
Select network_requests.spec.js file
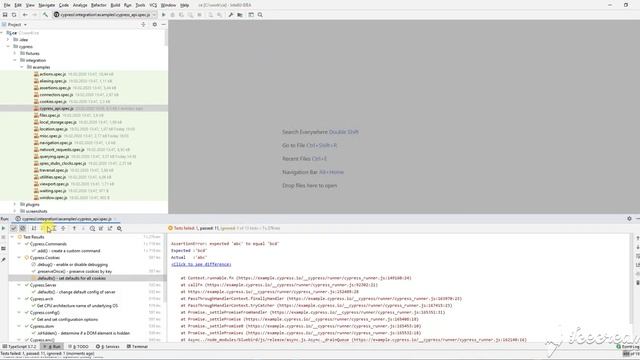pyautogui.click(x=62, y=150)
